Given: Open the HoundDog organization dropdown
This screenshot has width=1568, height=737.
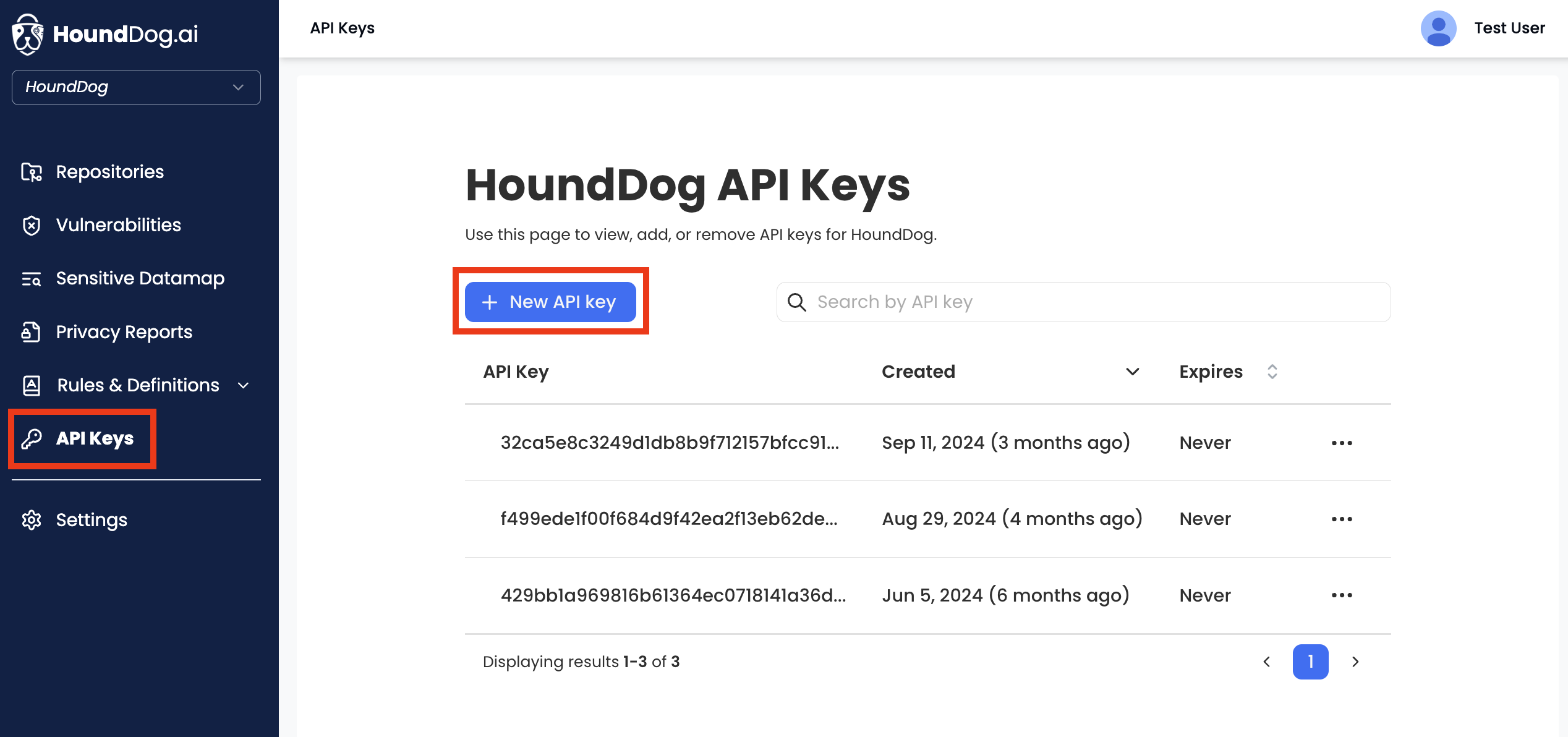Looking at the screenshot, I should (x=136, y=87).
